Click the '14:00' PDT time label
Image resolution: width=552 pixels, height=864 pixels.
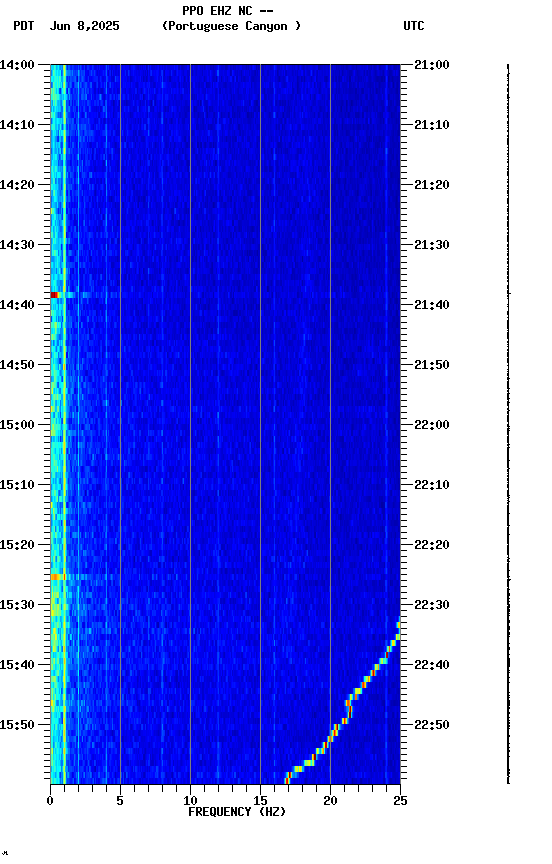pyautogui.click(x=17, y=65)
